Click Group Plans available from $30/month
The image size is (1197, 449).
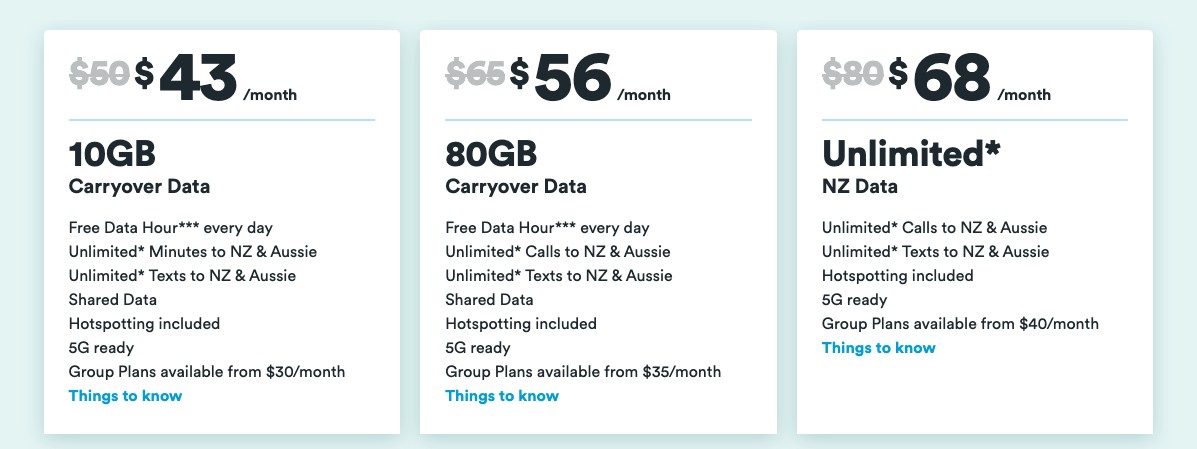click(207, 372)
